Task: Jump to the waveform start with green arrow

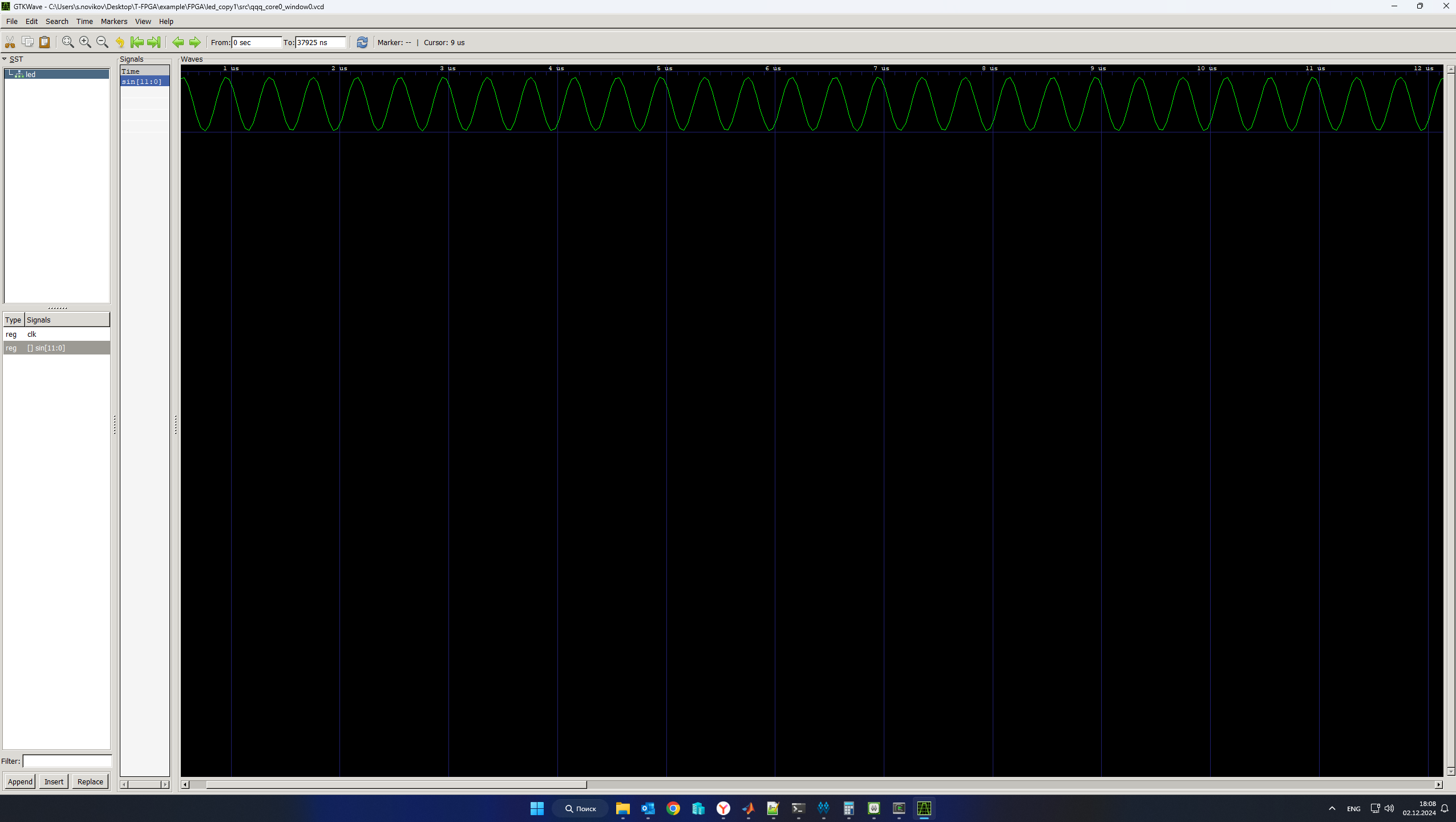Action: (137, 42)
